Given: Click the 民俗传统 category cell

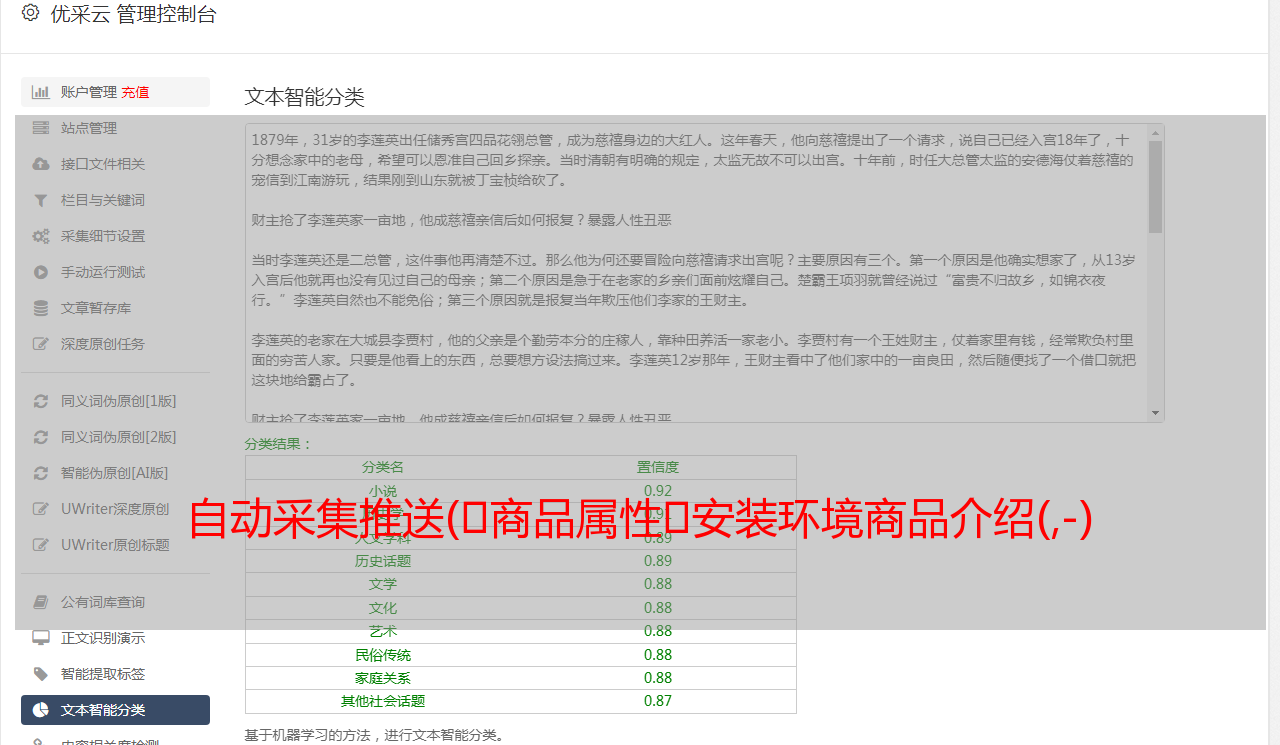Looking at the screenshot, I should (383, 655).
